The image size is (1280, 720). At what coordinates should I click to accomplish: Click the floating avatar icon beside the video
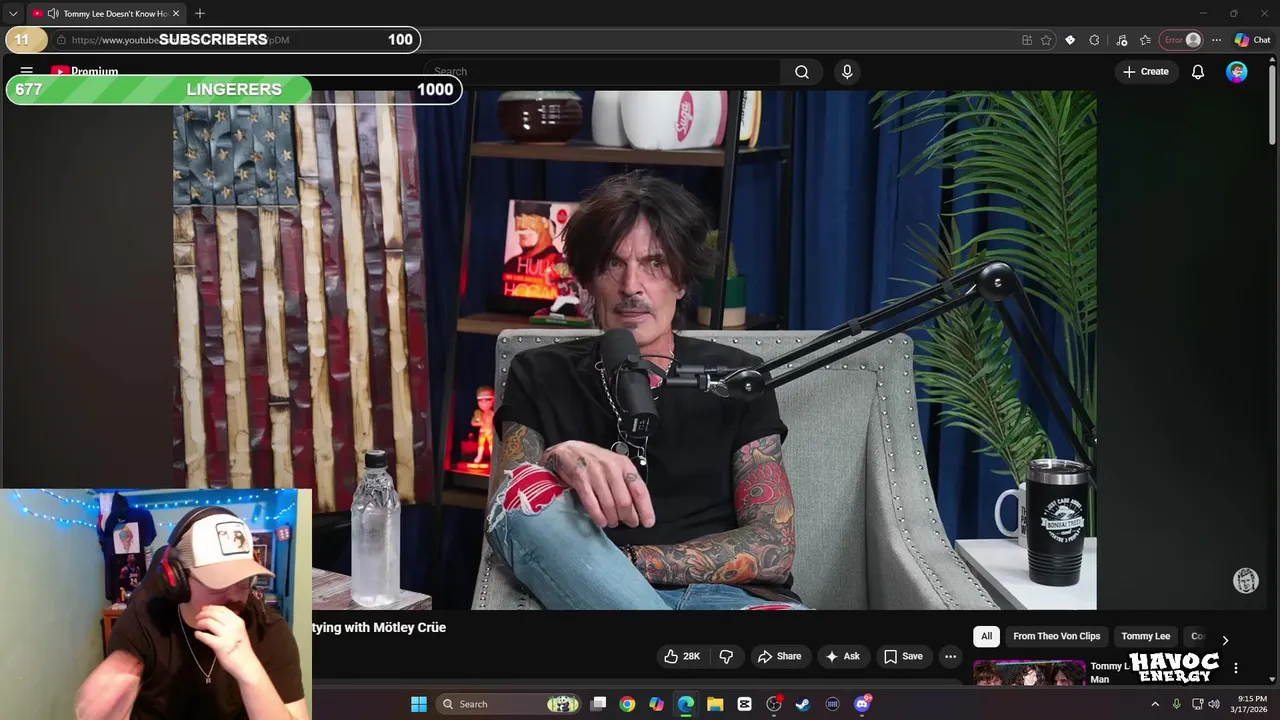point(1246,581)
